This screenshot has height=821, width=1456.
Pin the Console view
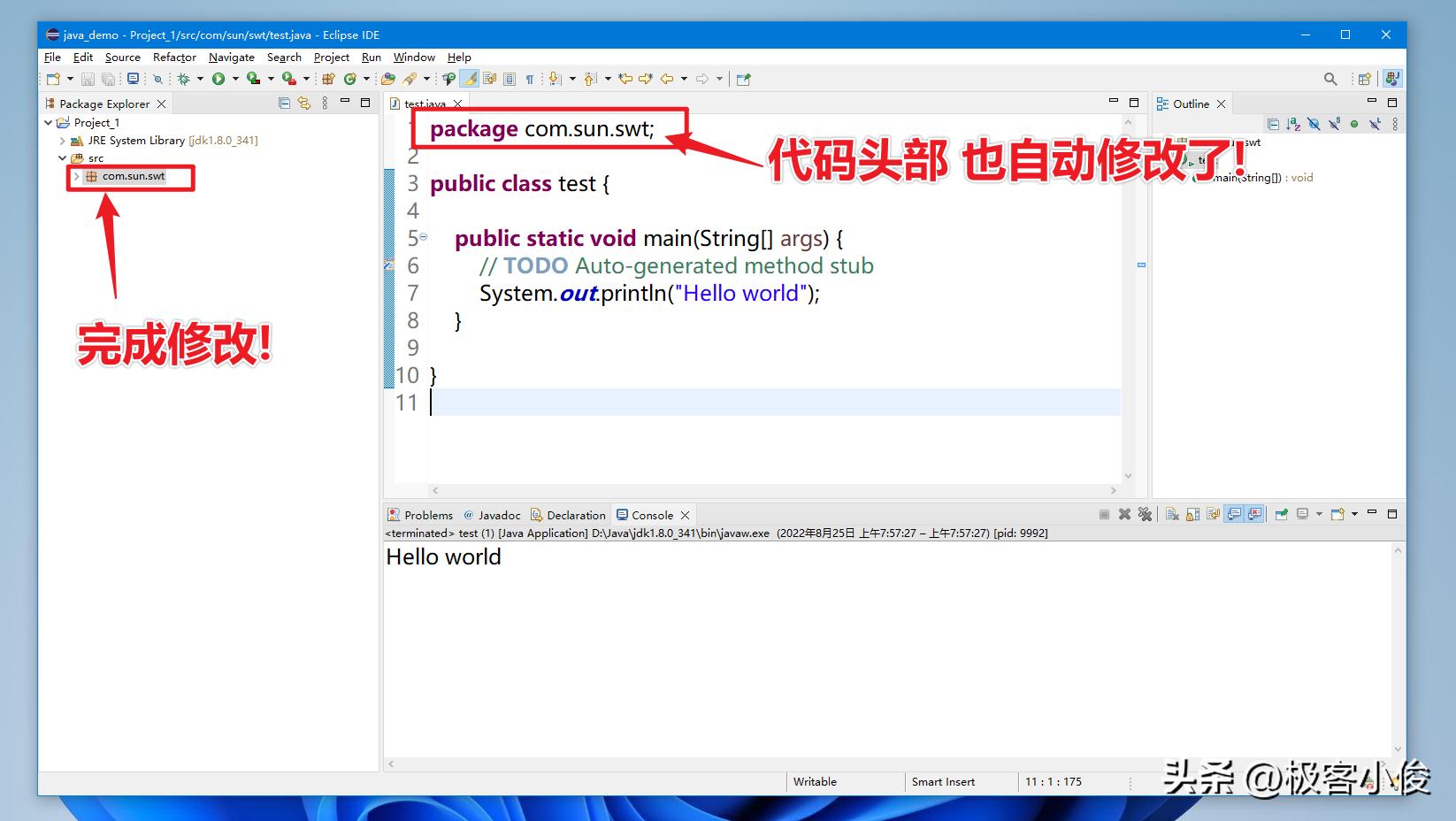coord(1284,514)
